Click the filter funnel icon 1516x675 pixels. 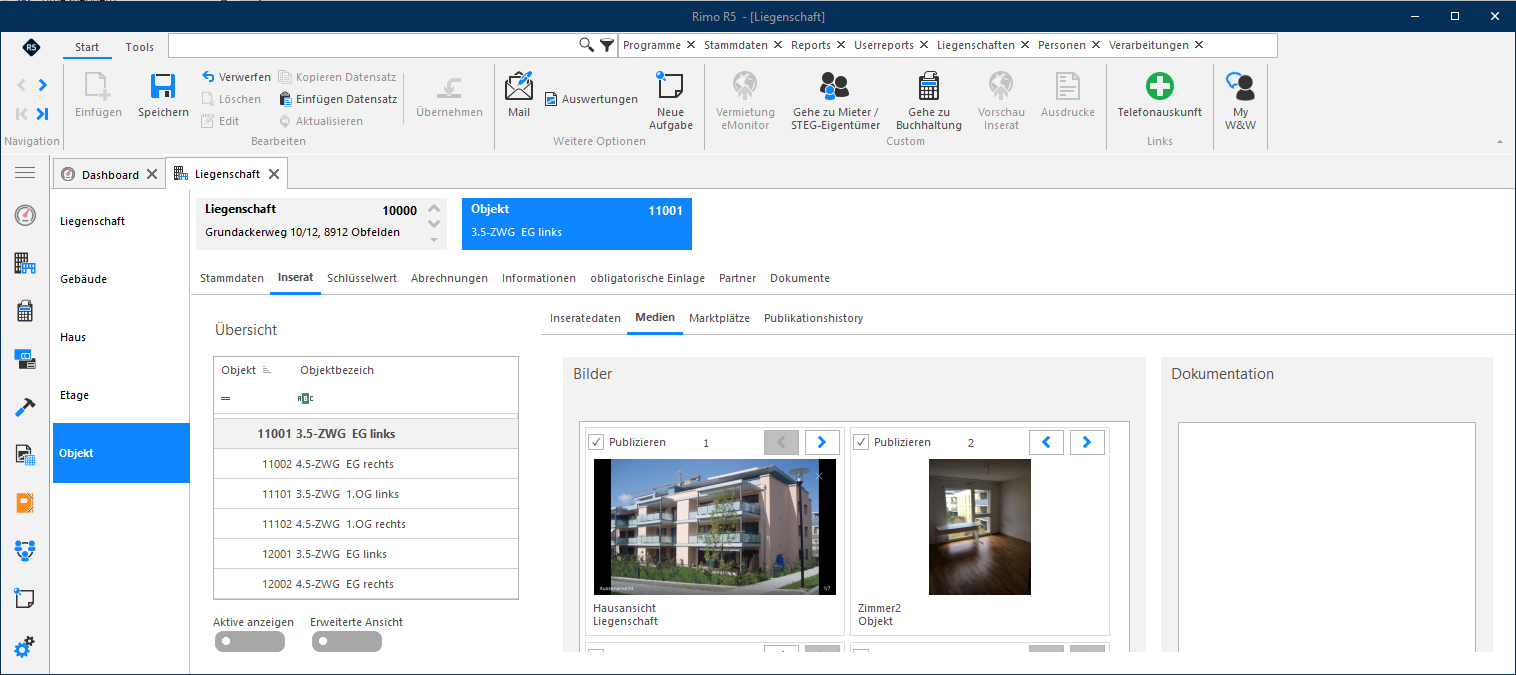tap(606, 45)
